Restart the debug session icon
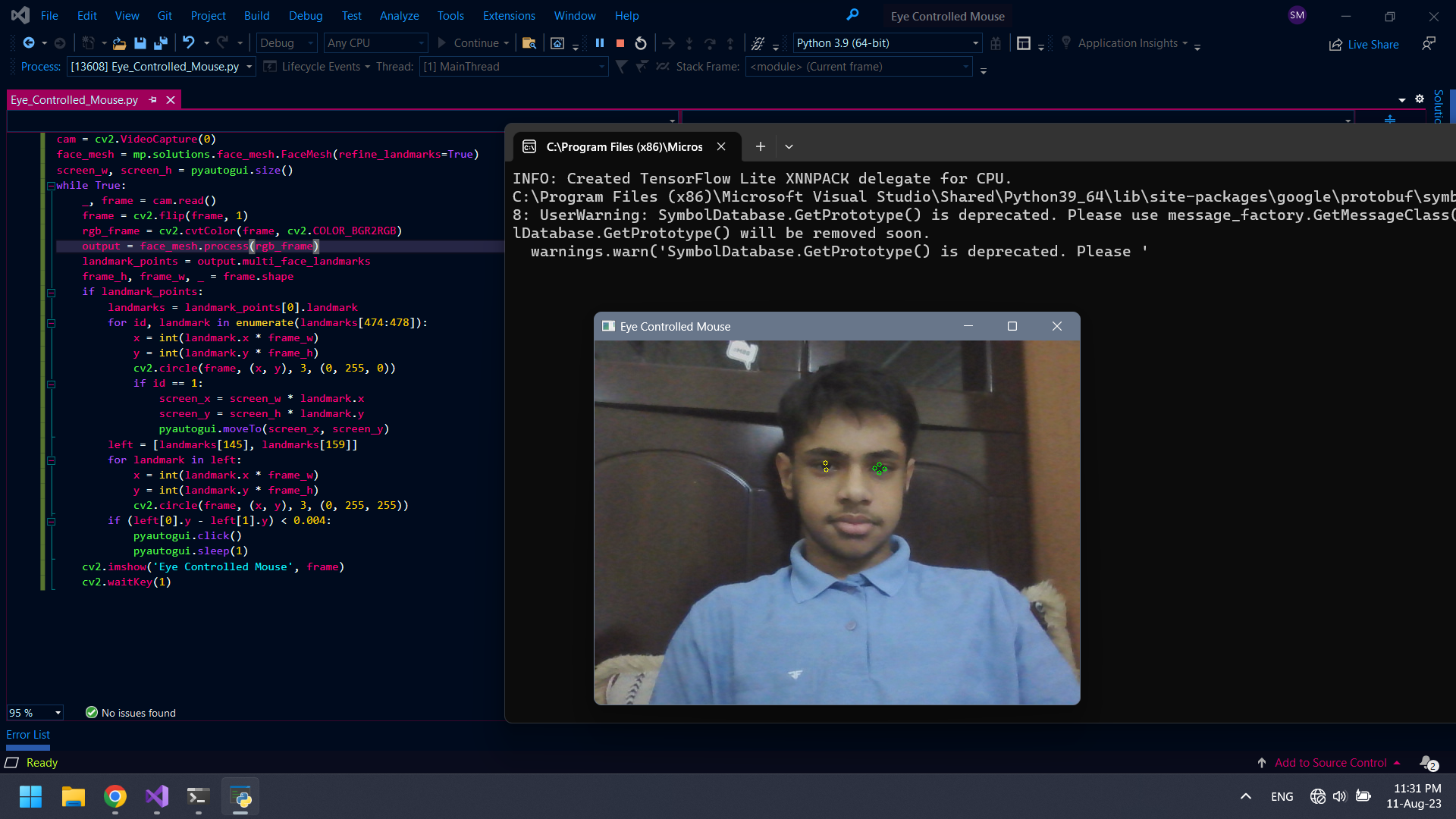 tap(641, 43)
